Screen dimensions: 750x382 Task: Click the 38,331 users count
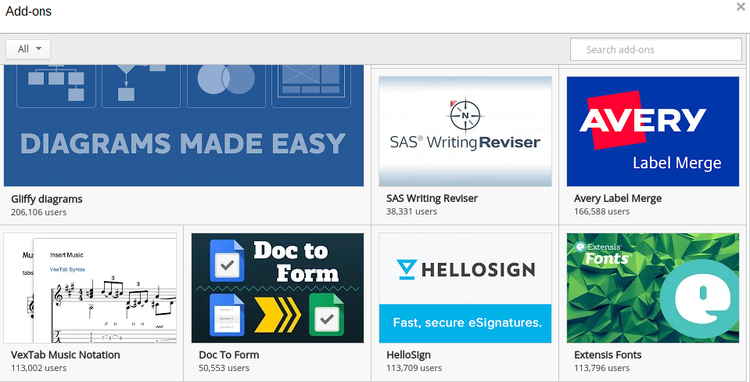pos(412,211)
